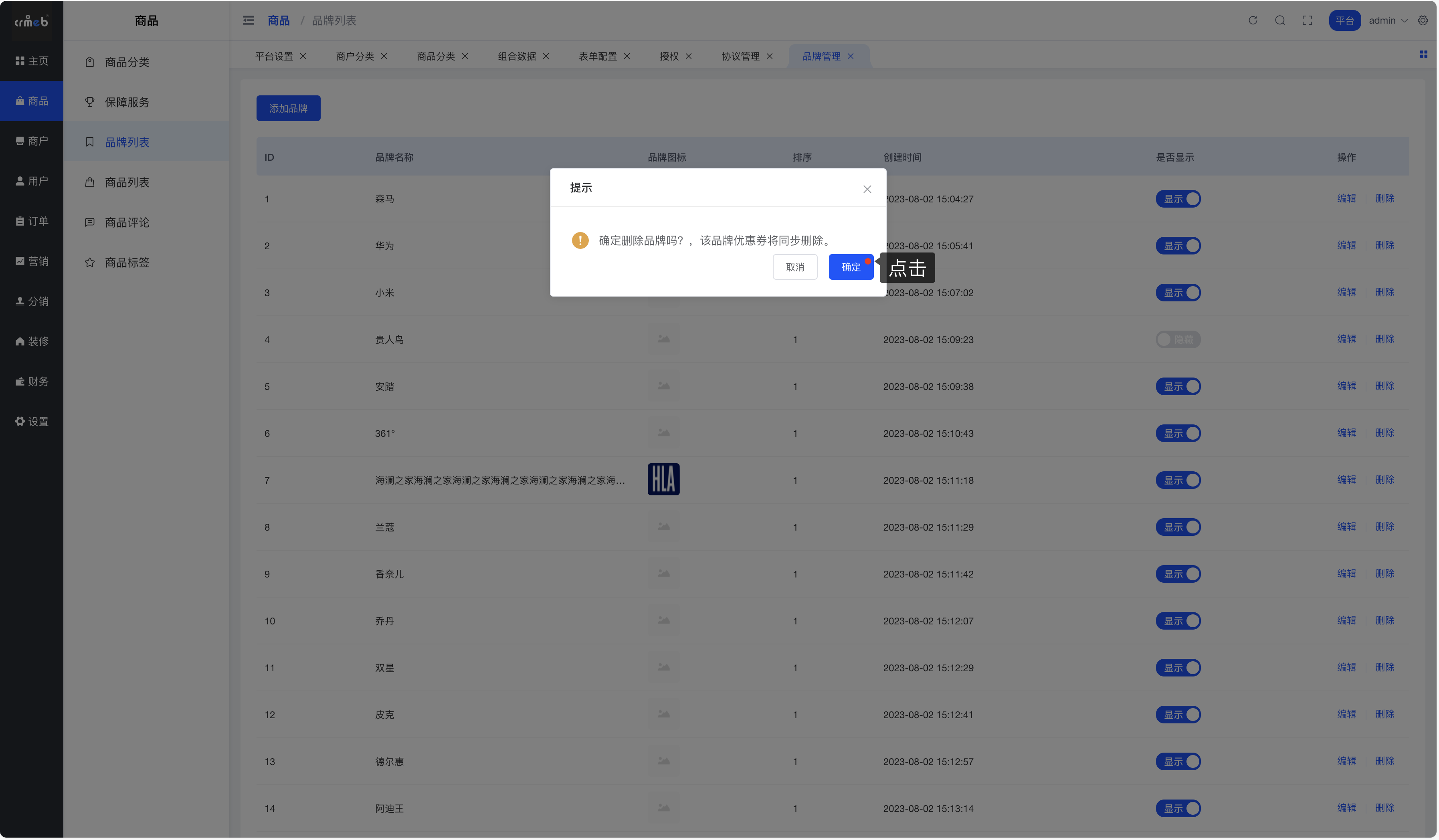Click the HLA brand logo thumbnail
Viewport: 1439px width, 840px height.
click(x=663, y=480)
